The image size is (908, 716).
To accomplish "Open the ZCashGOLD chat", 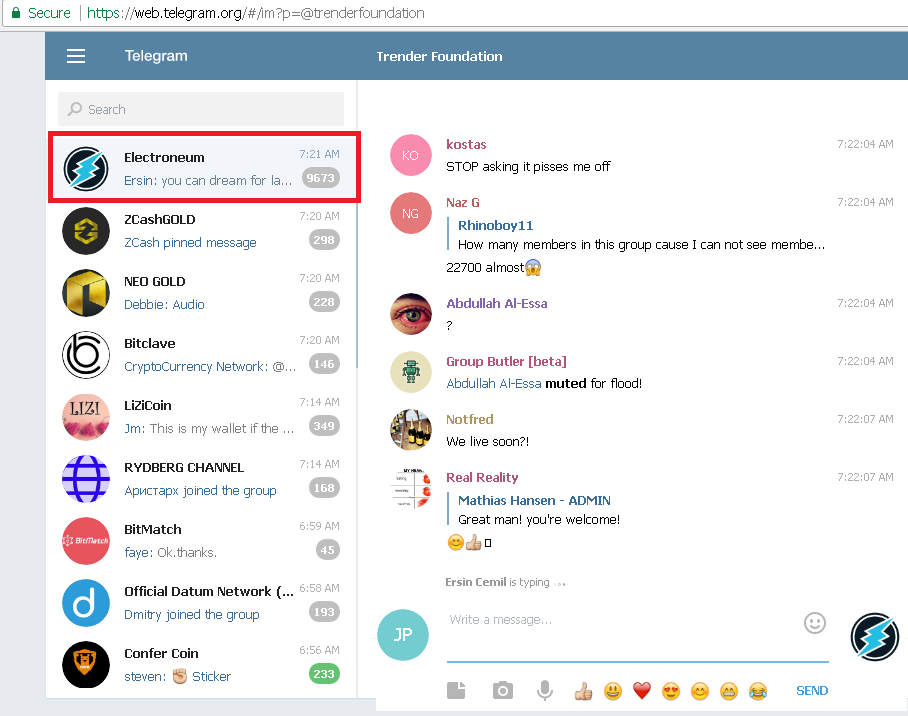I will (201, 231).
